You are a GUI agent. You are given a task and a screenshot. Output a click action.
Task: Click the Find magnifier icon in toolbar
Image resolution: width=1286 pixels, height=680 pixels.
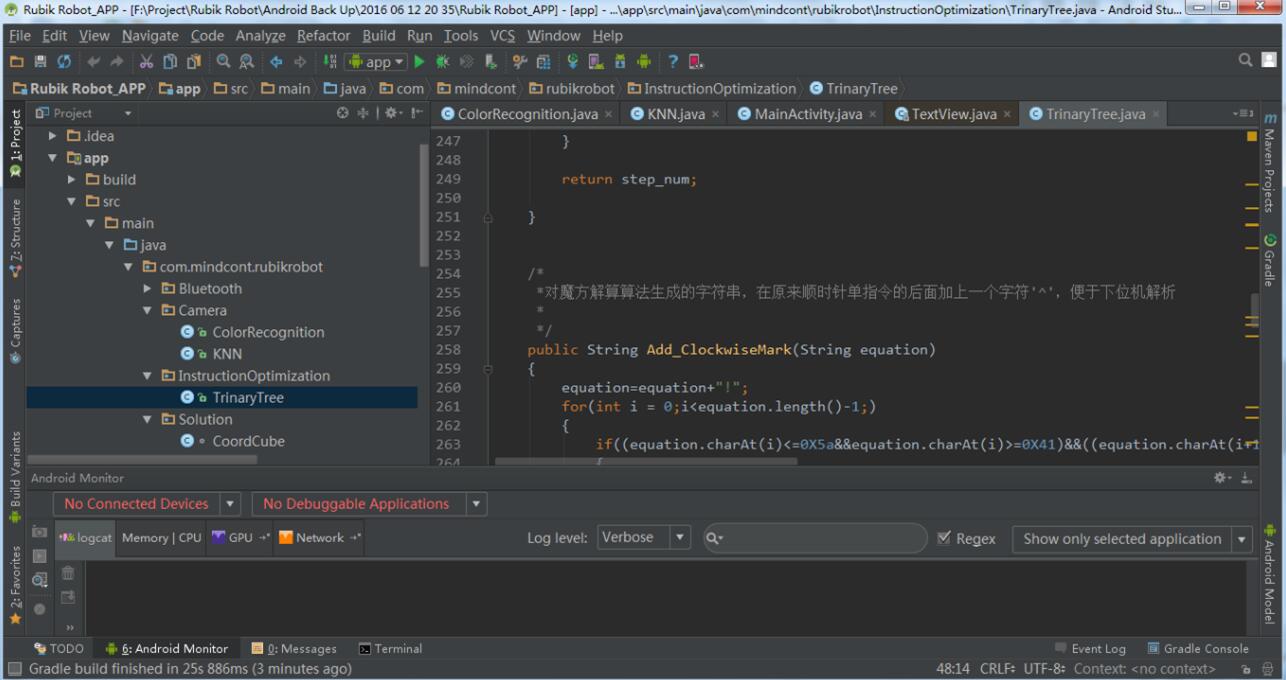point(223,62)
